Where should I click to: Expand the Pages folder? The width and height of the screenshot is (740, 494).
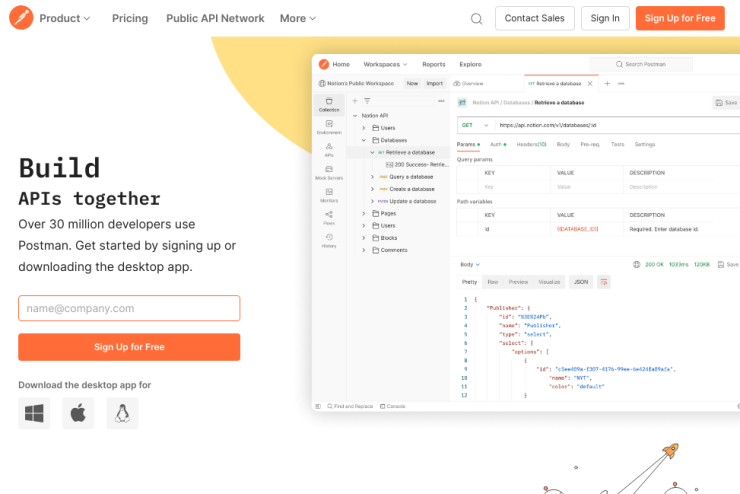(x=364, y=213)
